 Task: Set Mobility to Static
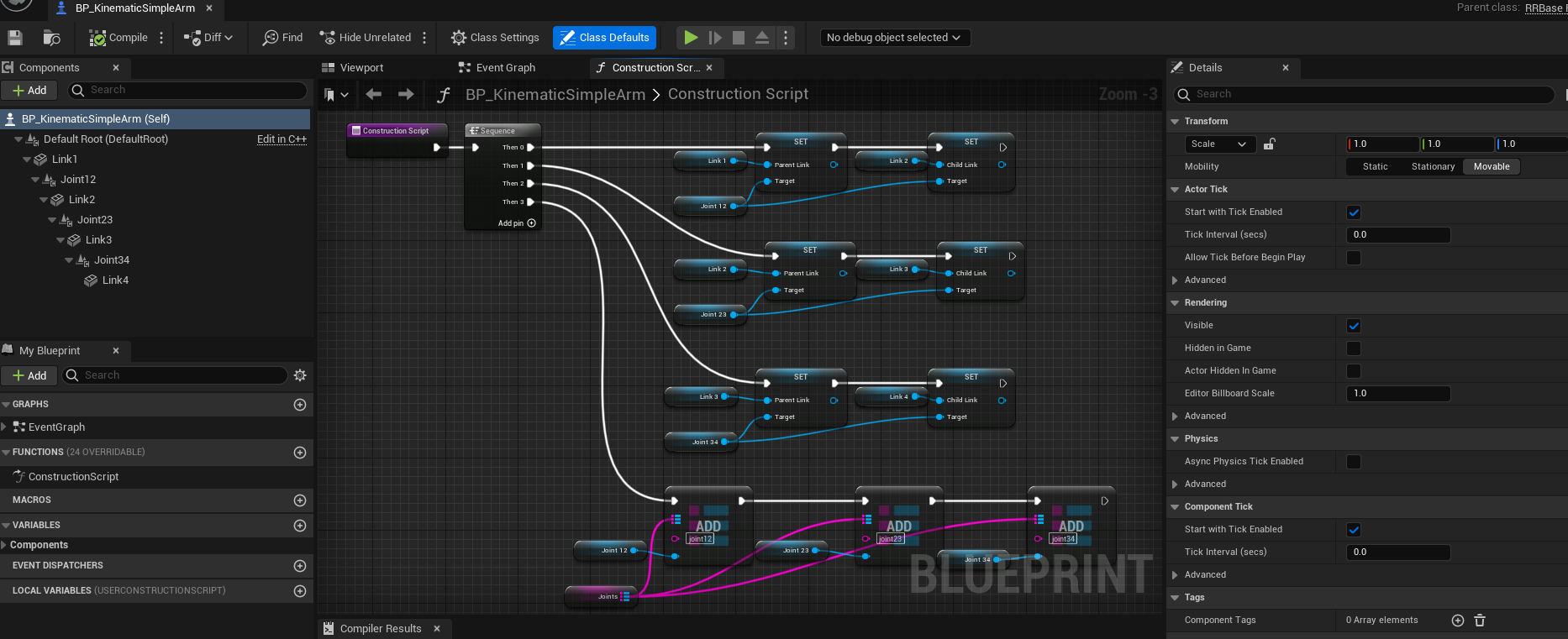[1375, 167]
